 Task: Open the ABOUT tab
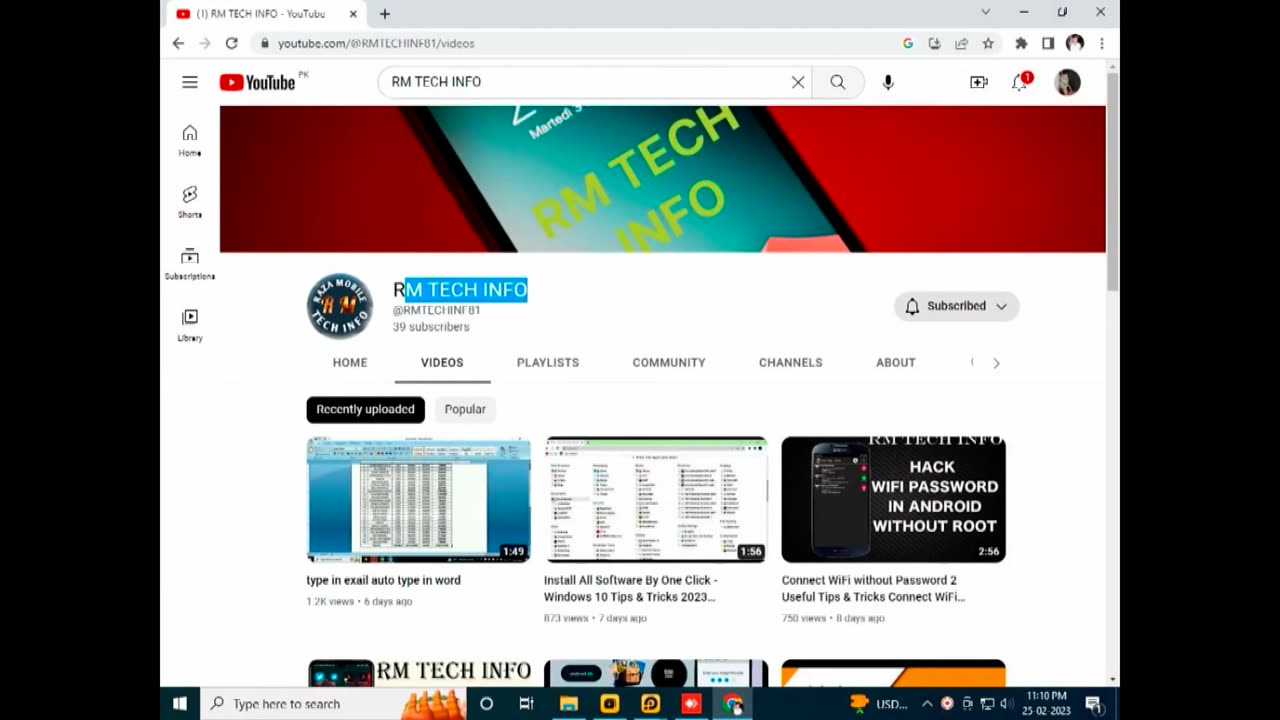(x=896, y=362)
